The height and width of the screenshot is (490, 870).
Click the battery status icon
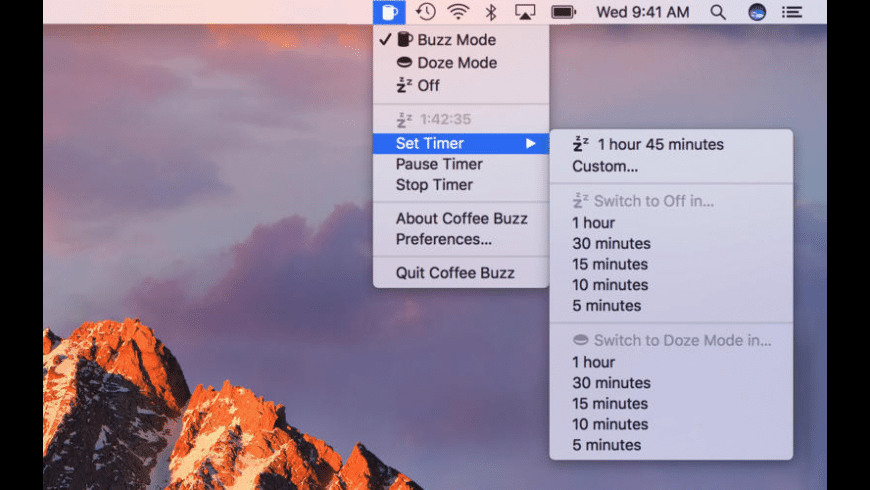pyautogui.click(x=563, y=12)
